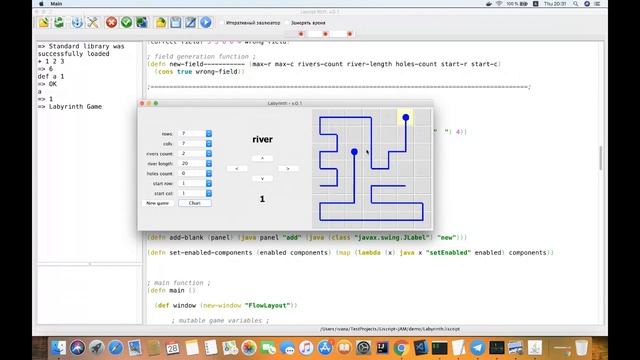Click the green reload icon in toolbar
This screenshot has height=360, width=640.
click(59, 22)
